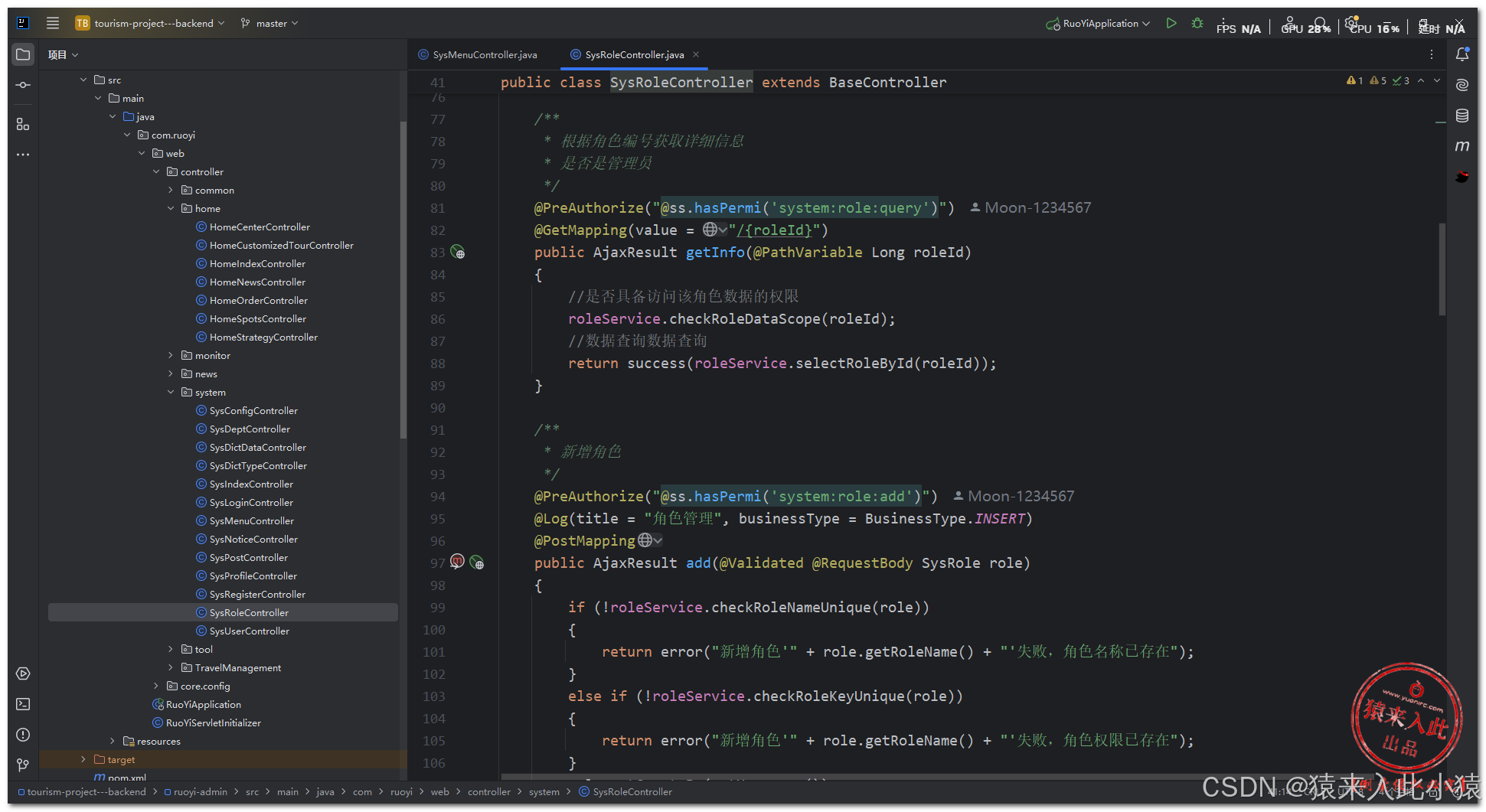Open the Commit tool window
Image resolution: width=1486 pixels, height=812 pixels.
point(23,85)
